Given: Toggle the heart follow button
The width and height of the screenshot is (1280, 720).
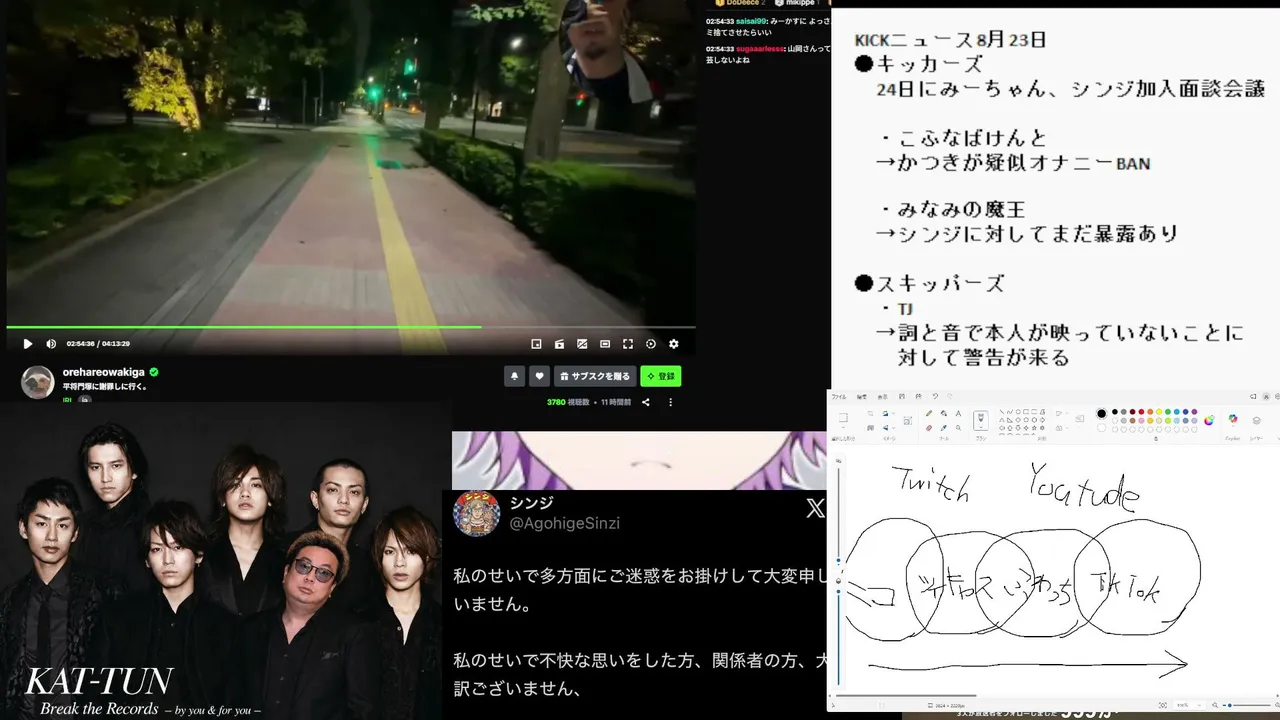Looking at the screenshot, I should pos(540,376).
